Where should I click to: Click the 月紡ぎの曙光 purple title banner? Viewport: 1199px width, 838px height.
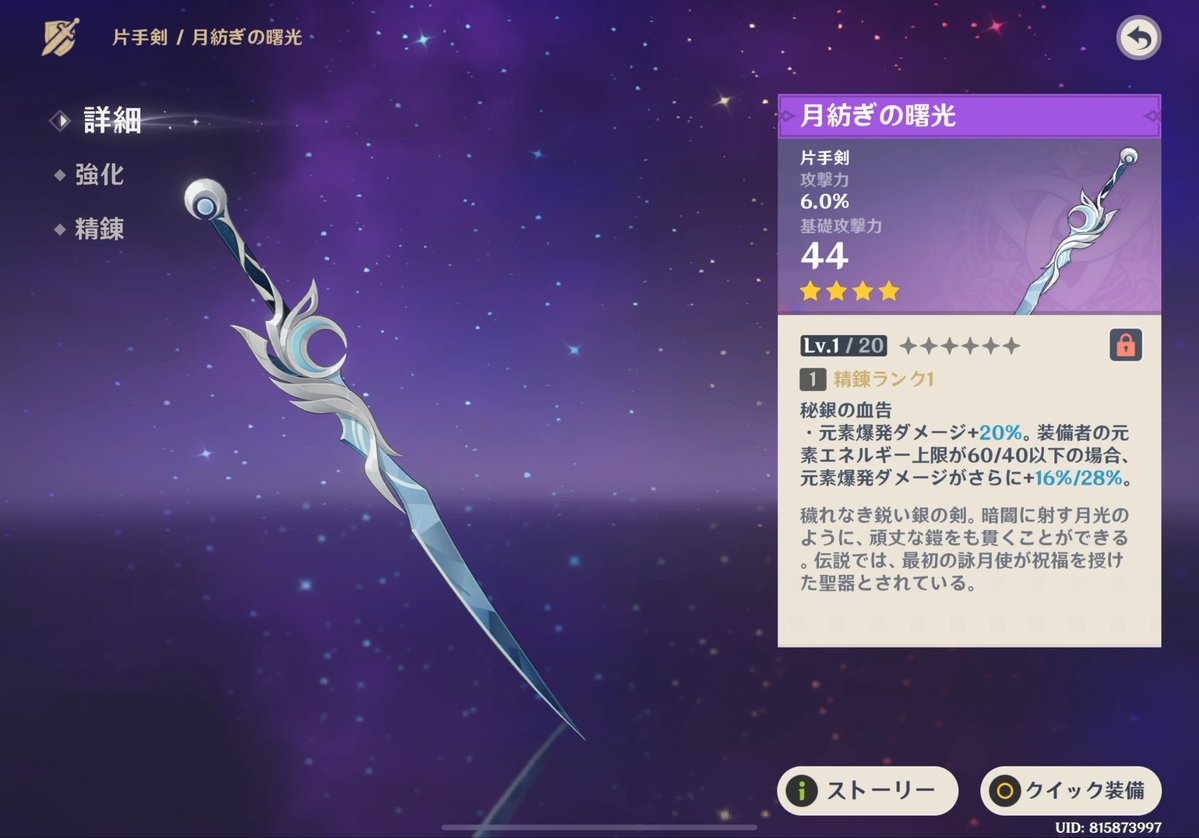coord(969,116)
